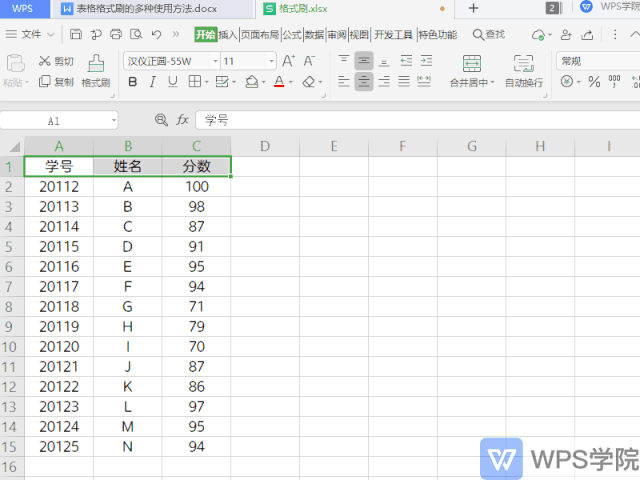The height and width of the screenshot is (480, 640).
Task: Open the 文件 file menu
Action: coord(29,34)
